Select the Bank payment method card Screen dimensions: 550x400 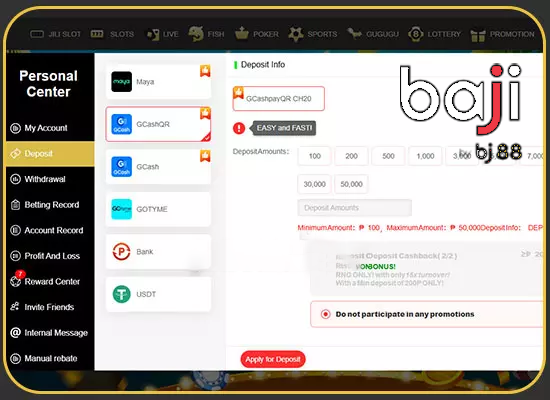[158, 252]
